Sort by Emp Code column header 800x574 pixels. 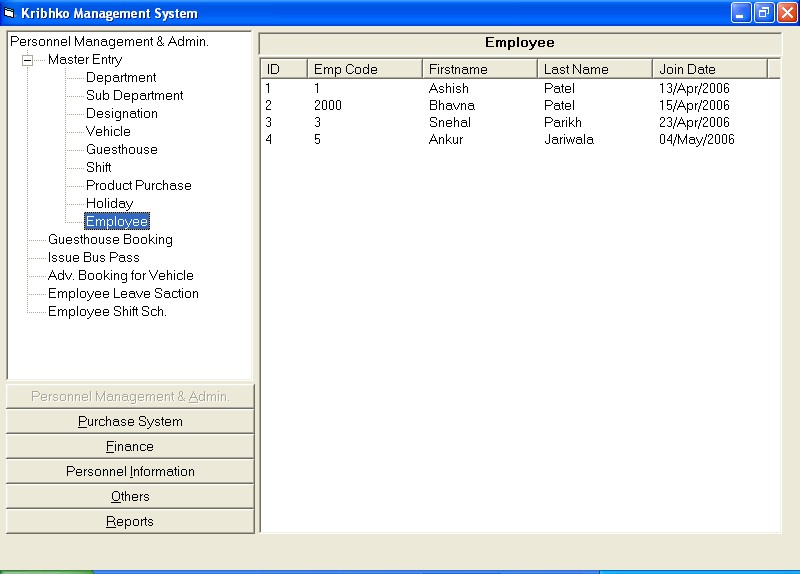364,69
